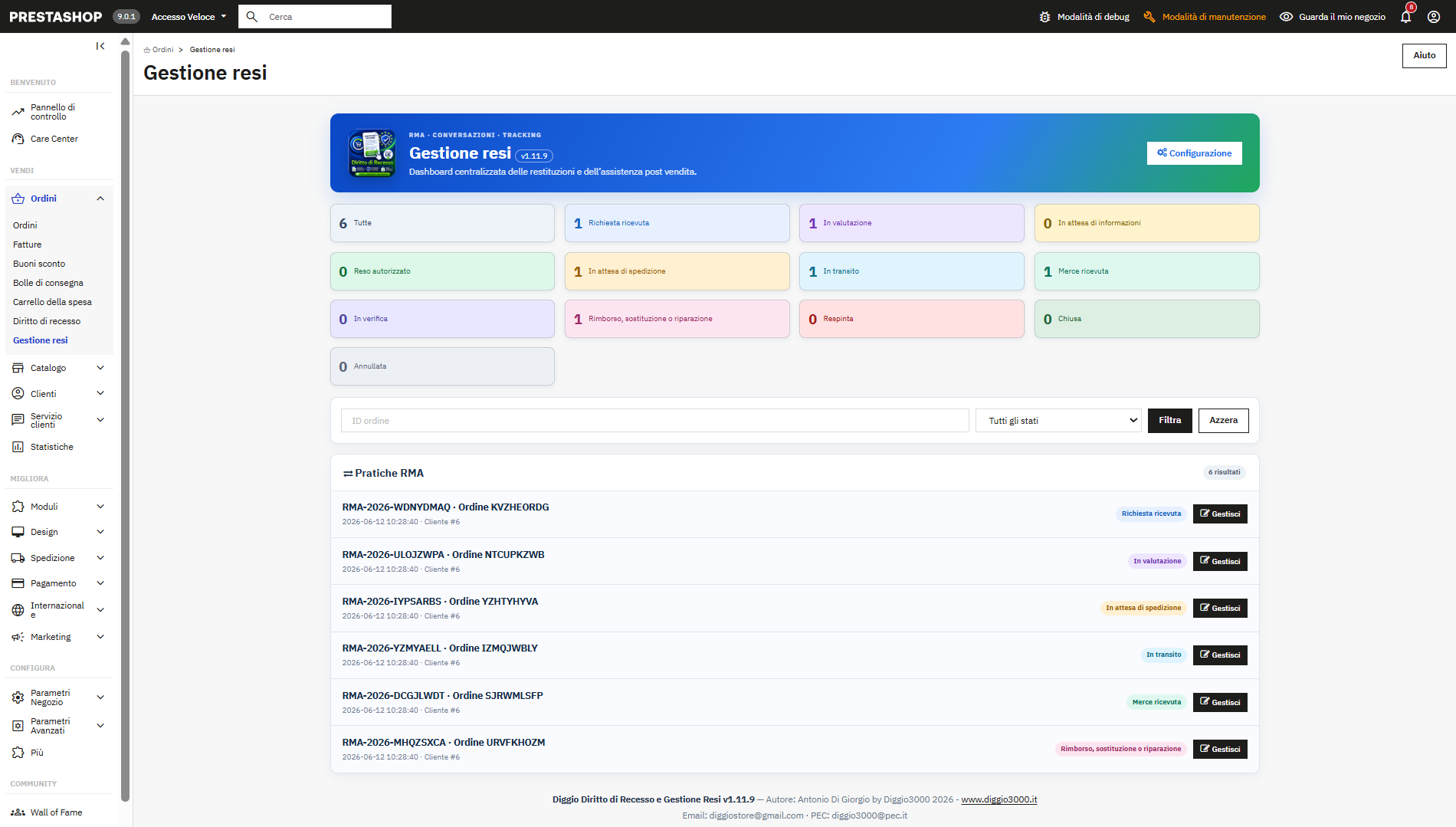Click the Parametri Negozio gear icon
Image resolution: width=1456 pixels, height=827 pixels.
(x=18, y=697)
